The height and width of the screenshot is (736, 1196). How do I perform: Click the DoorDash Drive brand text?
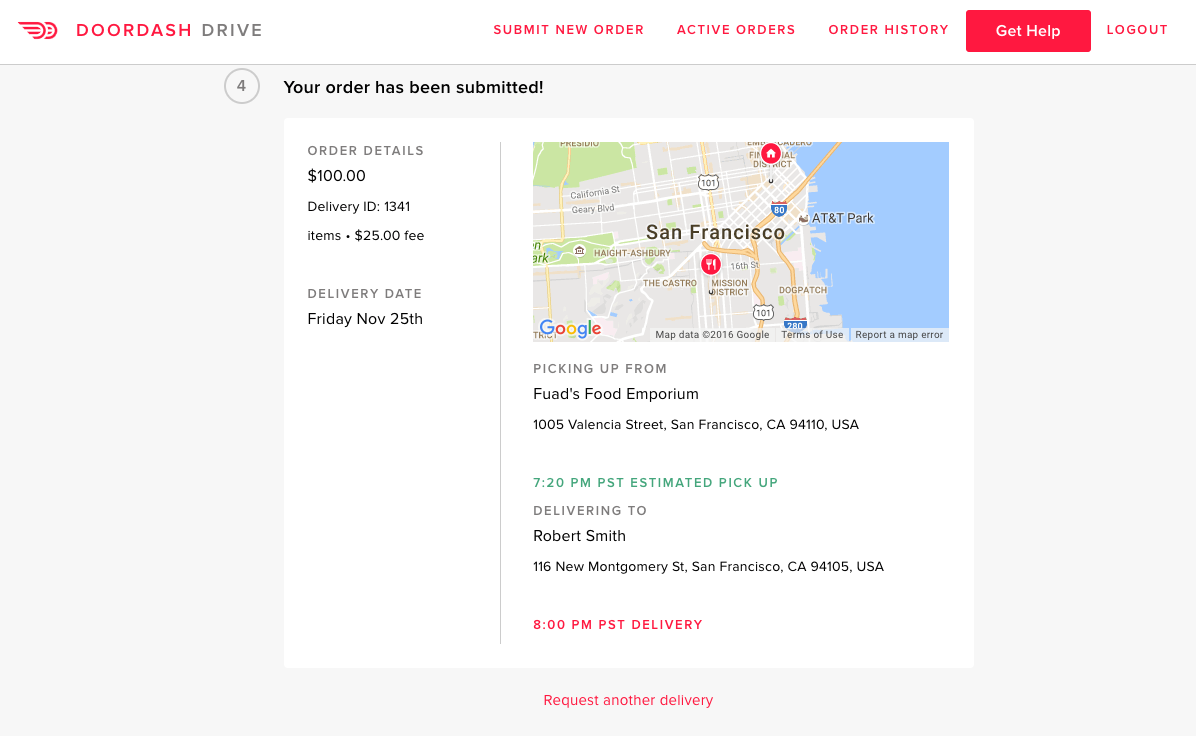point(169,31)
